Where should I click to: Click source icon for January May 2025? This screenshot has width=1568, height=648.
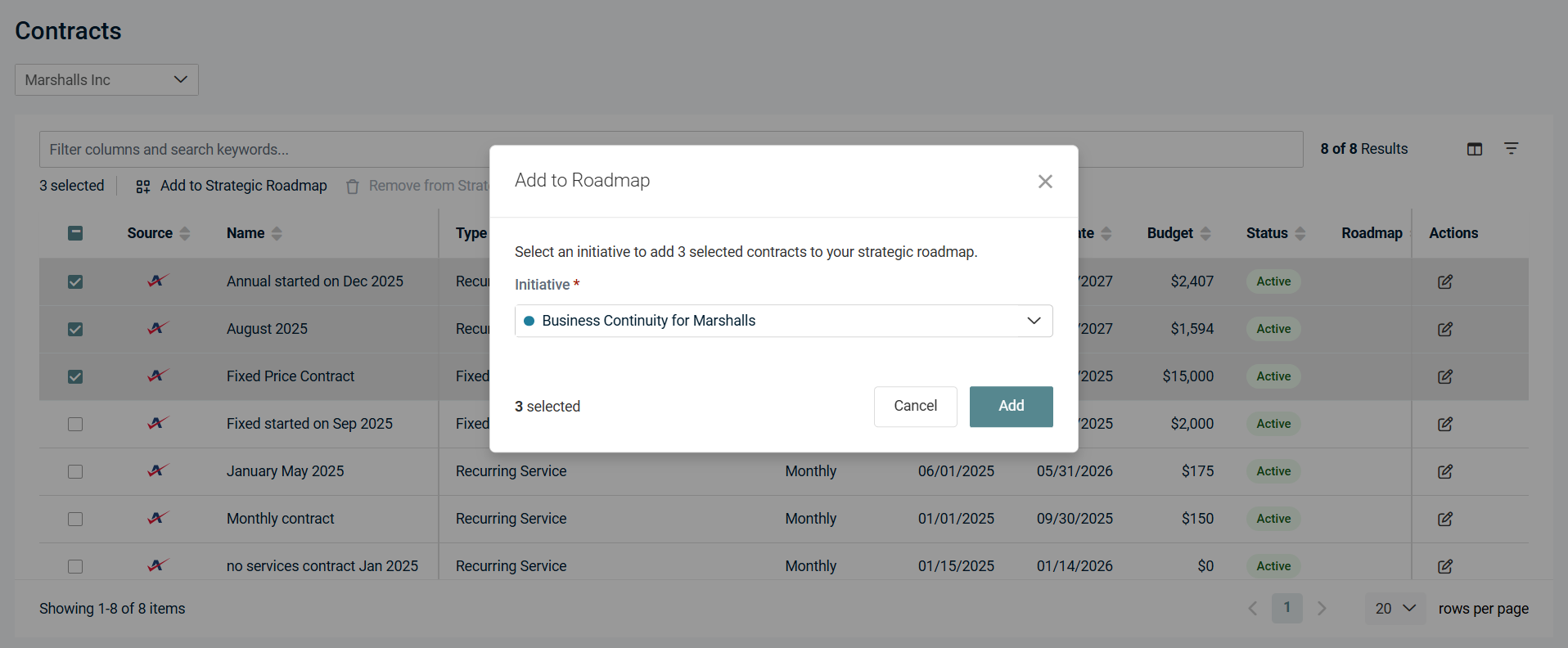coord(157,470)
